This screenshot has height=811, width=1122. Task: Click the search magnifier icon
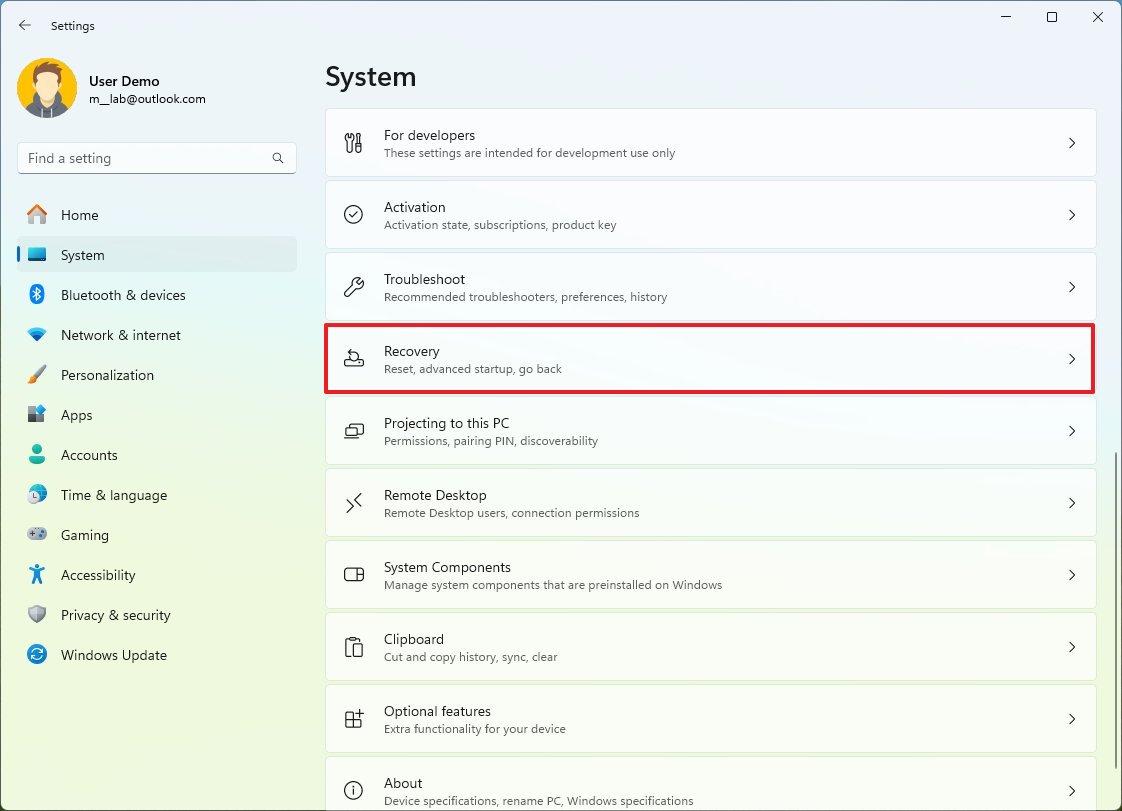278,158
